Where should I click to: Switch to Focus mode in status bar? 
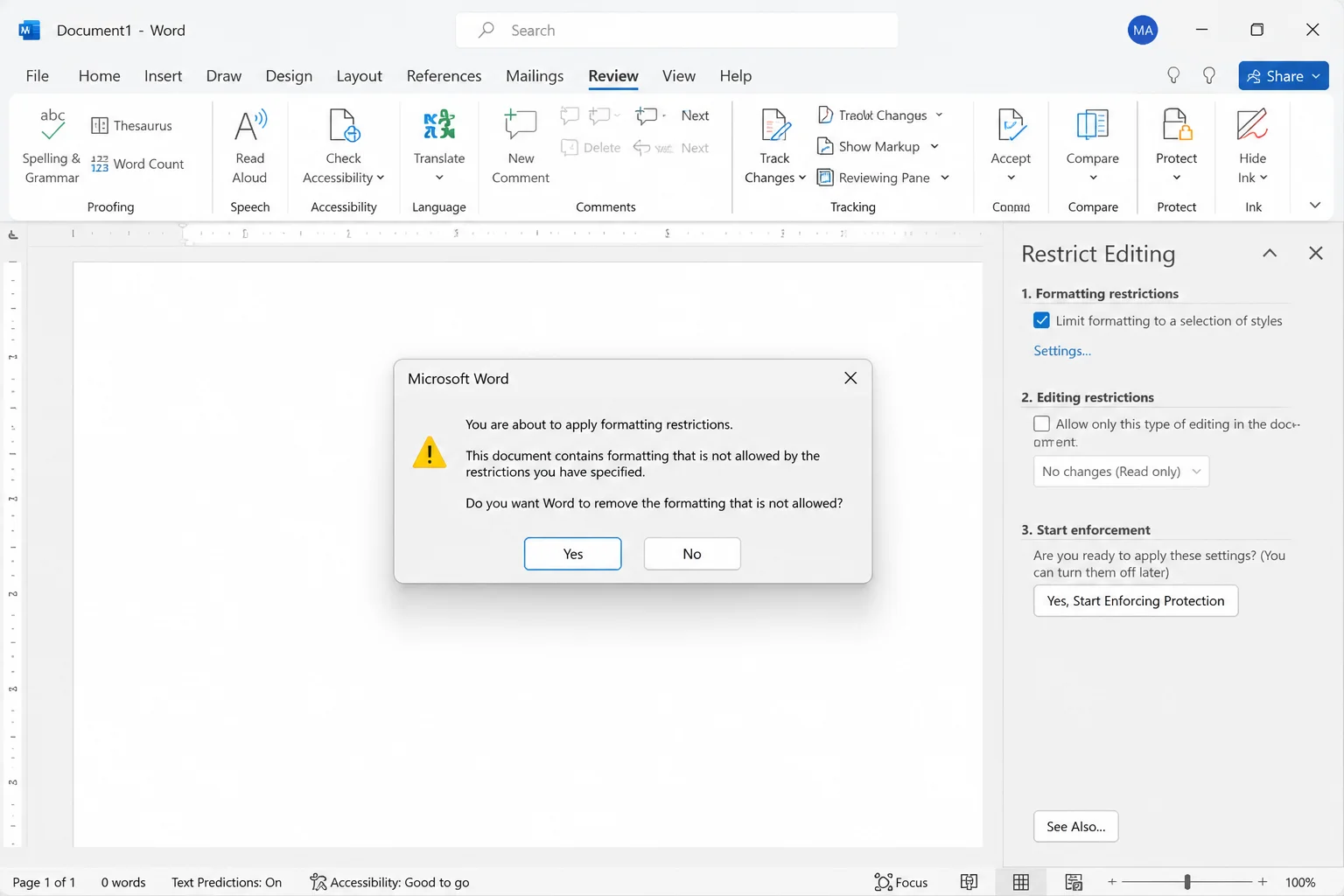coord(901,882)
